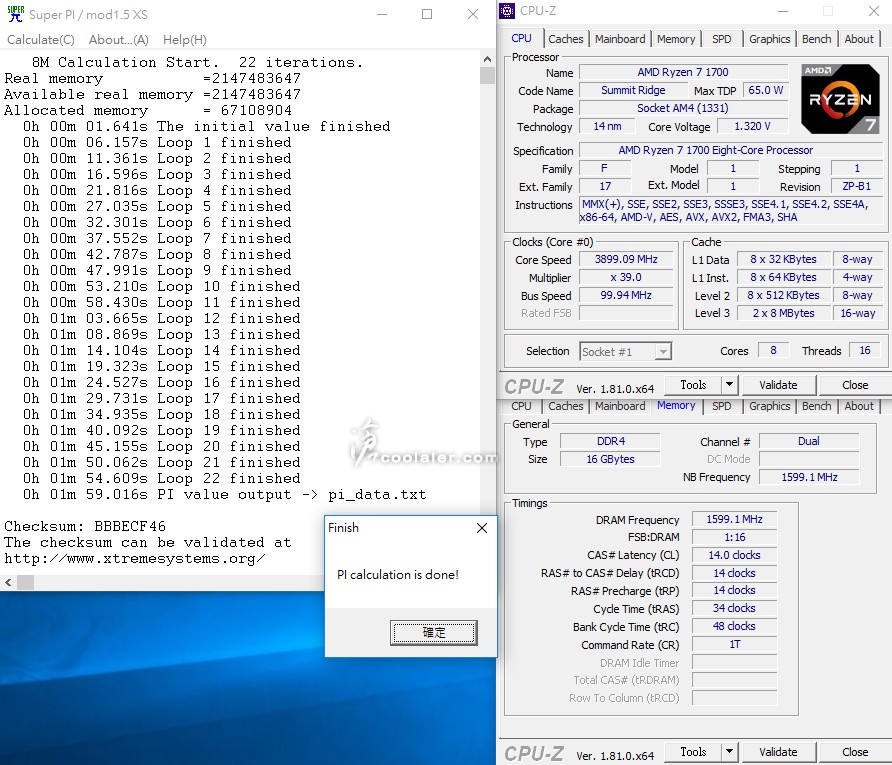
Task: Click the memory Size value 16 GBytes
Action: [610, 459]
